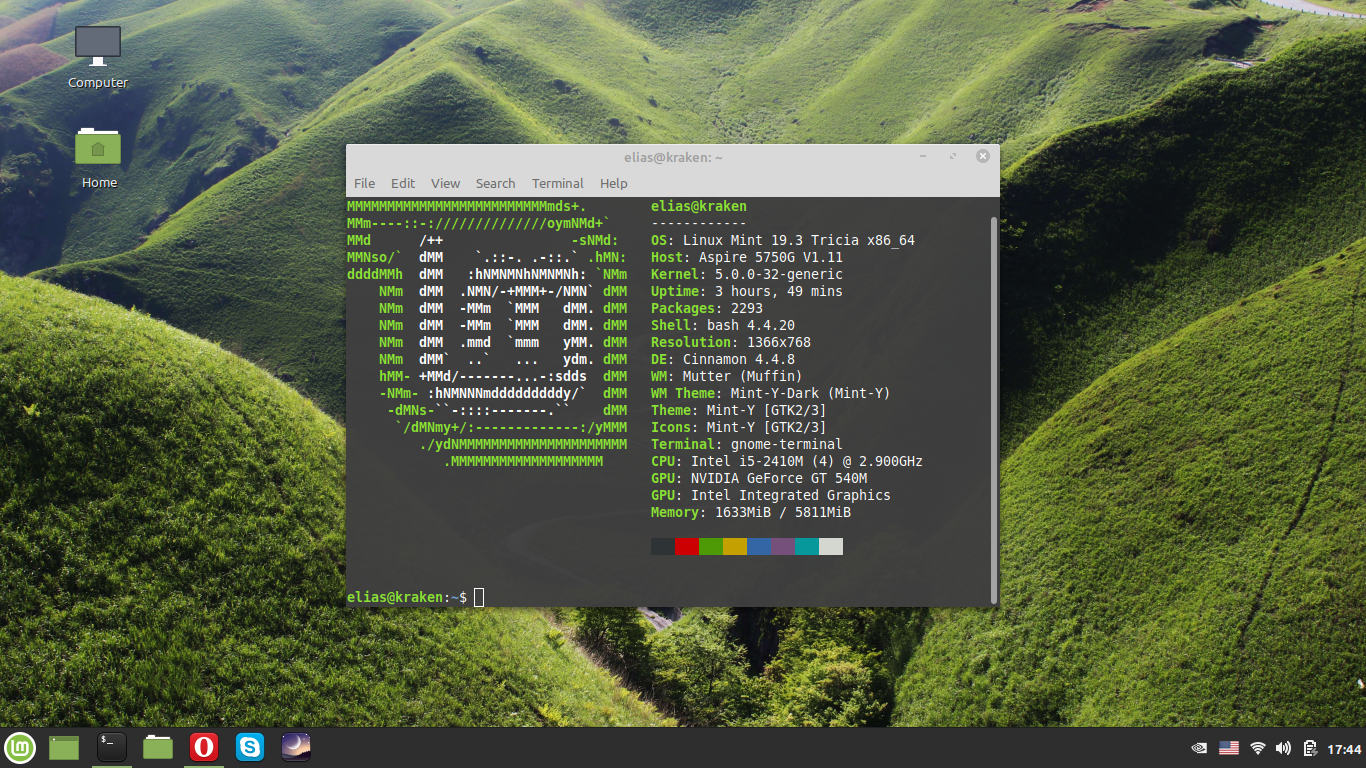
Task: Open the Help menu in terminal
Action: coord(614,183)
